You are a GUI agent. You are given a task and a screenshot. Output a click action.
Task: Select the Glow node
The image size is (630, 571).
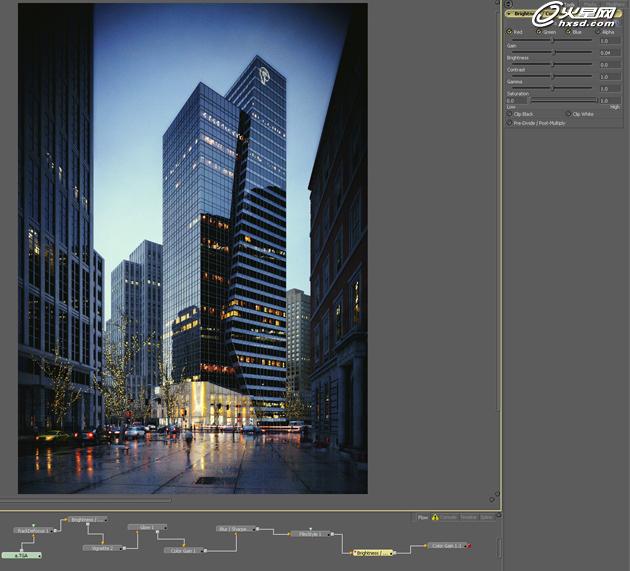[145, 527]
